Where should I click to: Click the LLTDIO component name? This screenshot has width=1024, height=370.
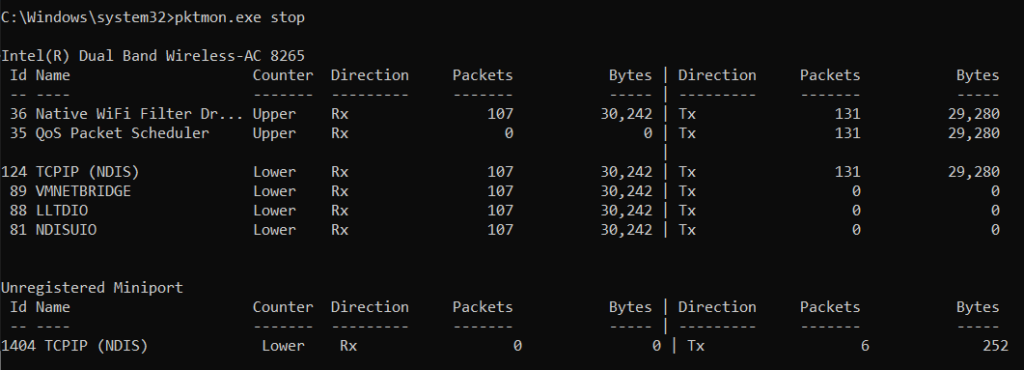click(x=61, y=211)
